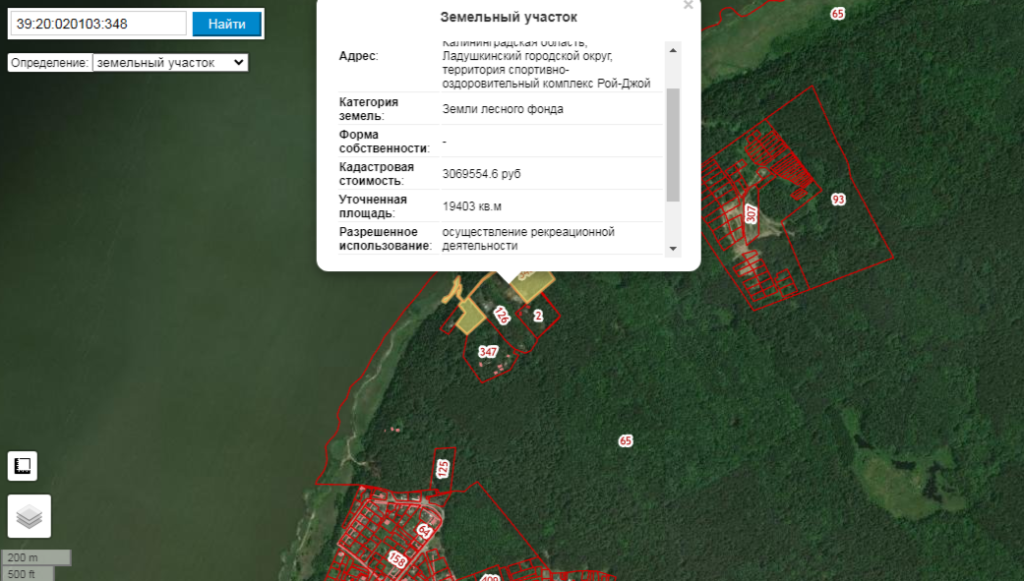Click the Кадастровая стоимость value in popup
The image size is (1024, 581).
tap(481, 174)
